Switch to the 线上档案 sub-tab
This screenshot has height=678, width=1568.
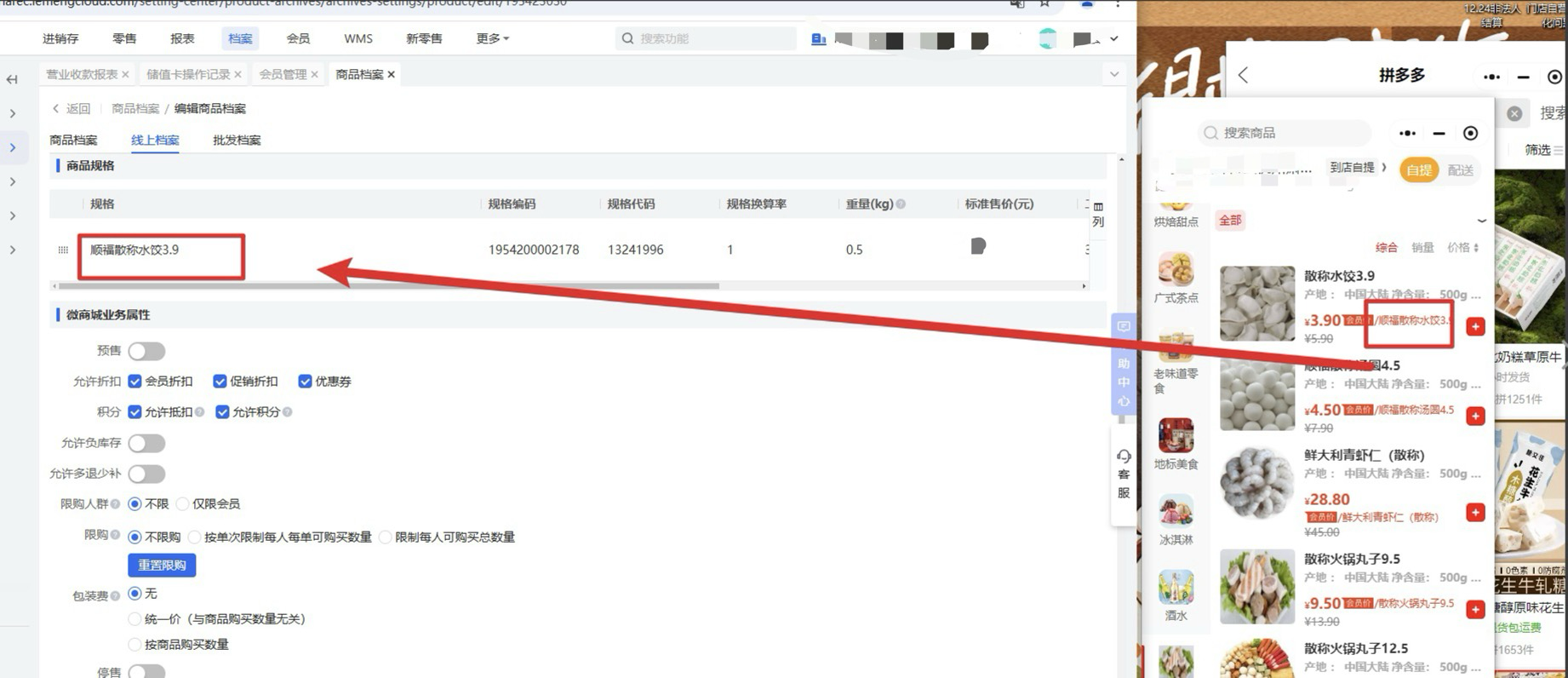tap(155, 140)
